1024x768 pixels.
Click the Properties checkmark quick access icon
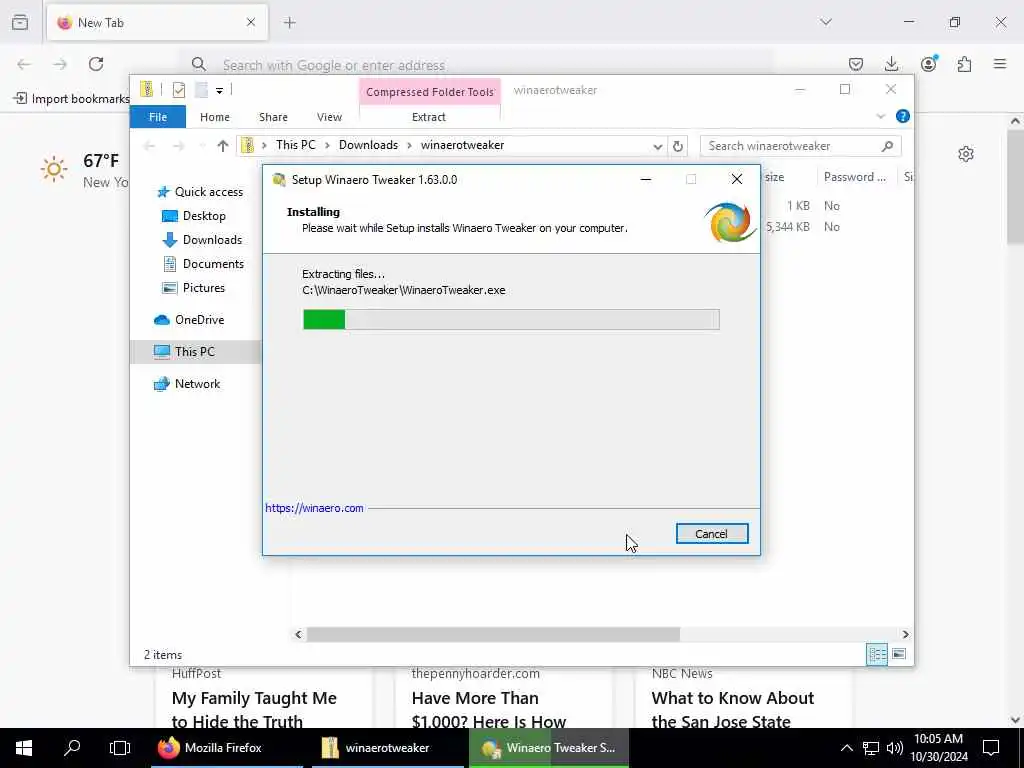point(178,90)
